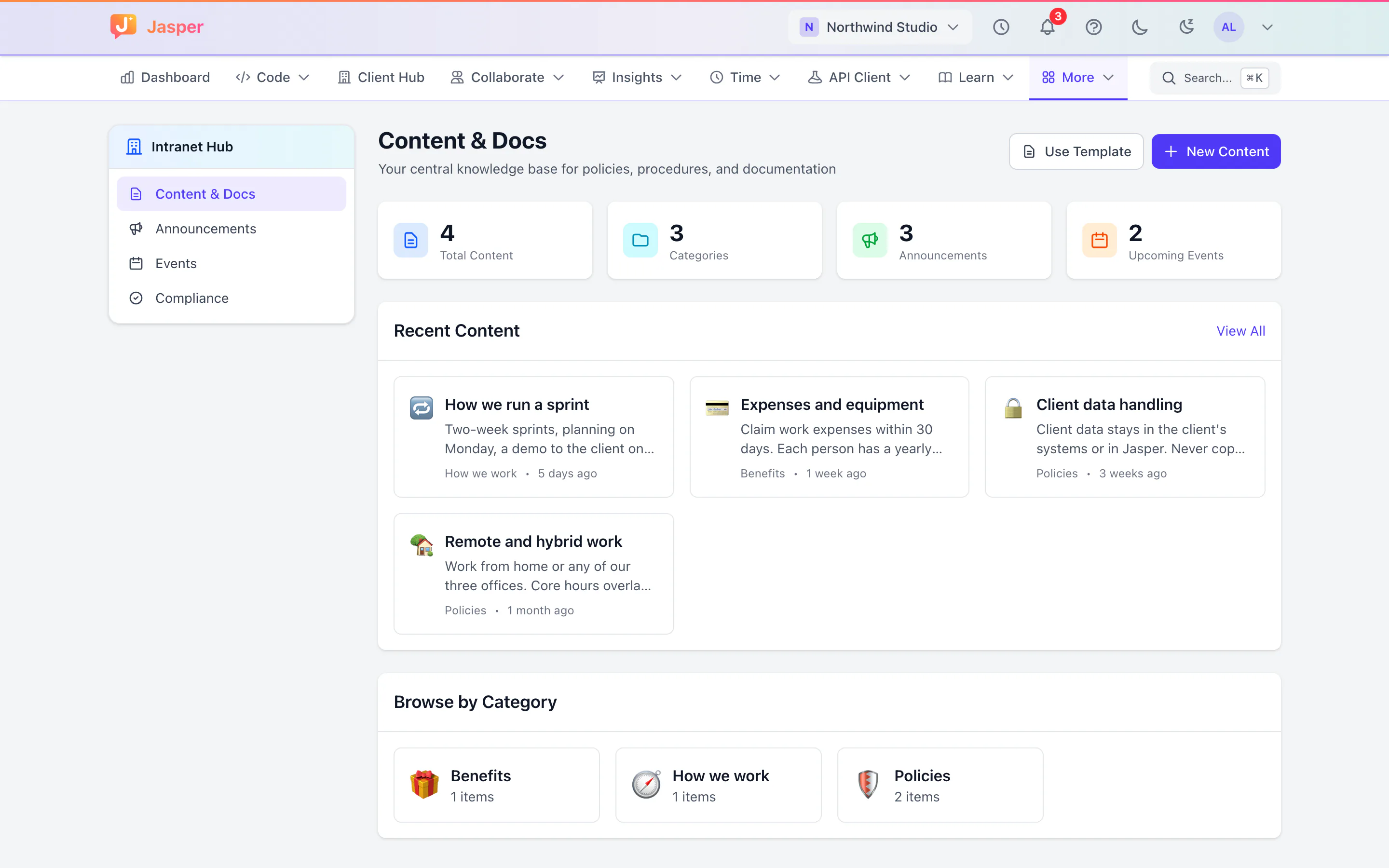Click the Use Template button
Image resolution: width=1389 pixels, height=868 pixels.
coord(1076,151)
